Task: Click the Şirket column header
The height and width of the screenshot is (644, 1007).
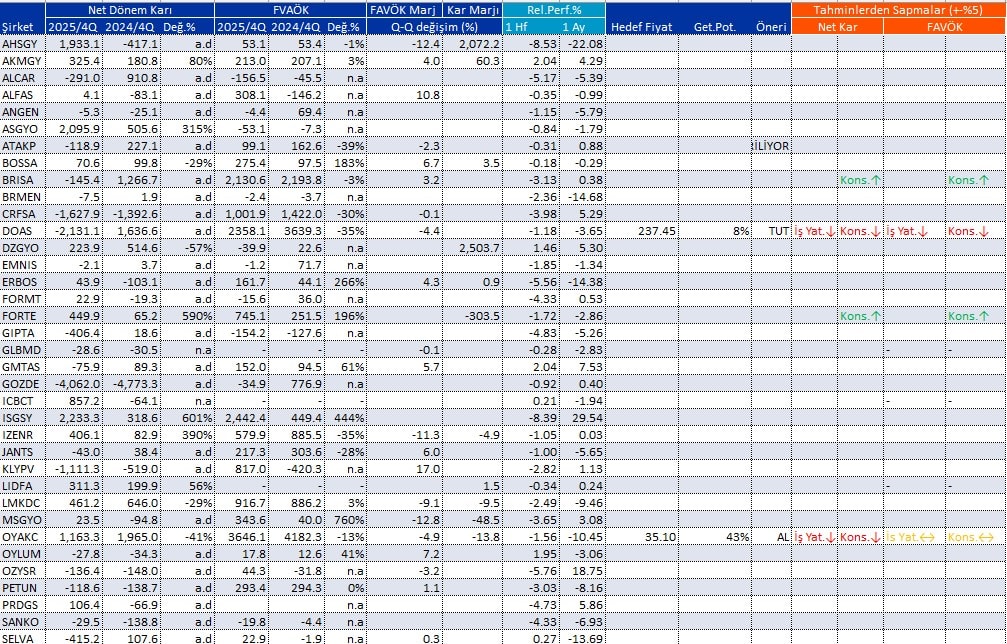Action: pos(22,28)
